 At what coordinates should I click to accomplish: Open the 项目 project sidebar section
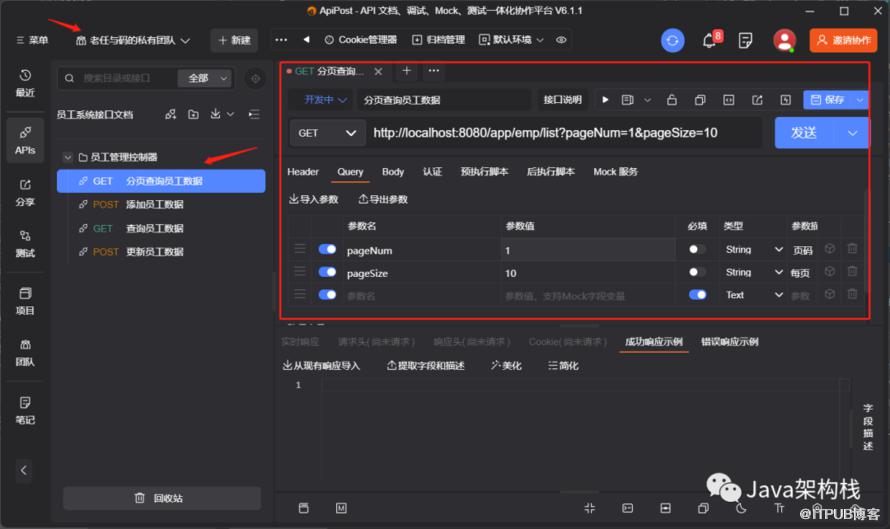click(25, 301)
